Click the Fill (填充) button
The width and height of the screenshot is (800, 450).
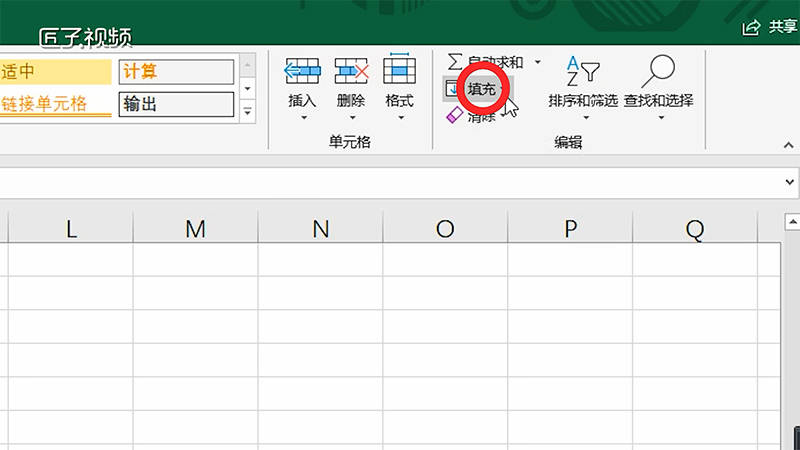tap(481, 90)
